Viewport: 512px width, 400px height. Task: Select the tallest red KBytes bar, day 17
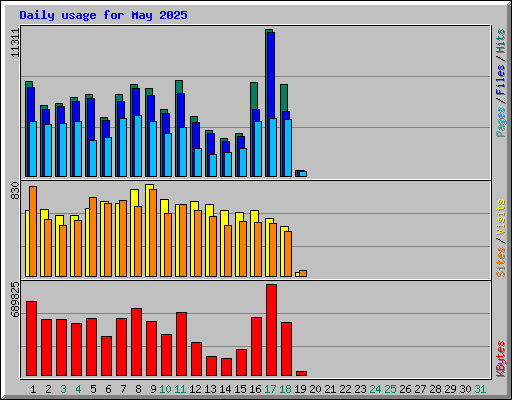click(271, 330)
